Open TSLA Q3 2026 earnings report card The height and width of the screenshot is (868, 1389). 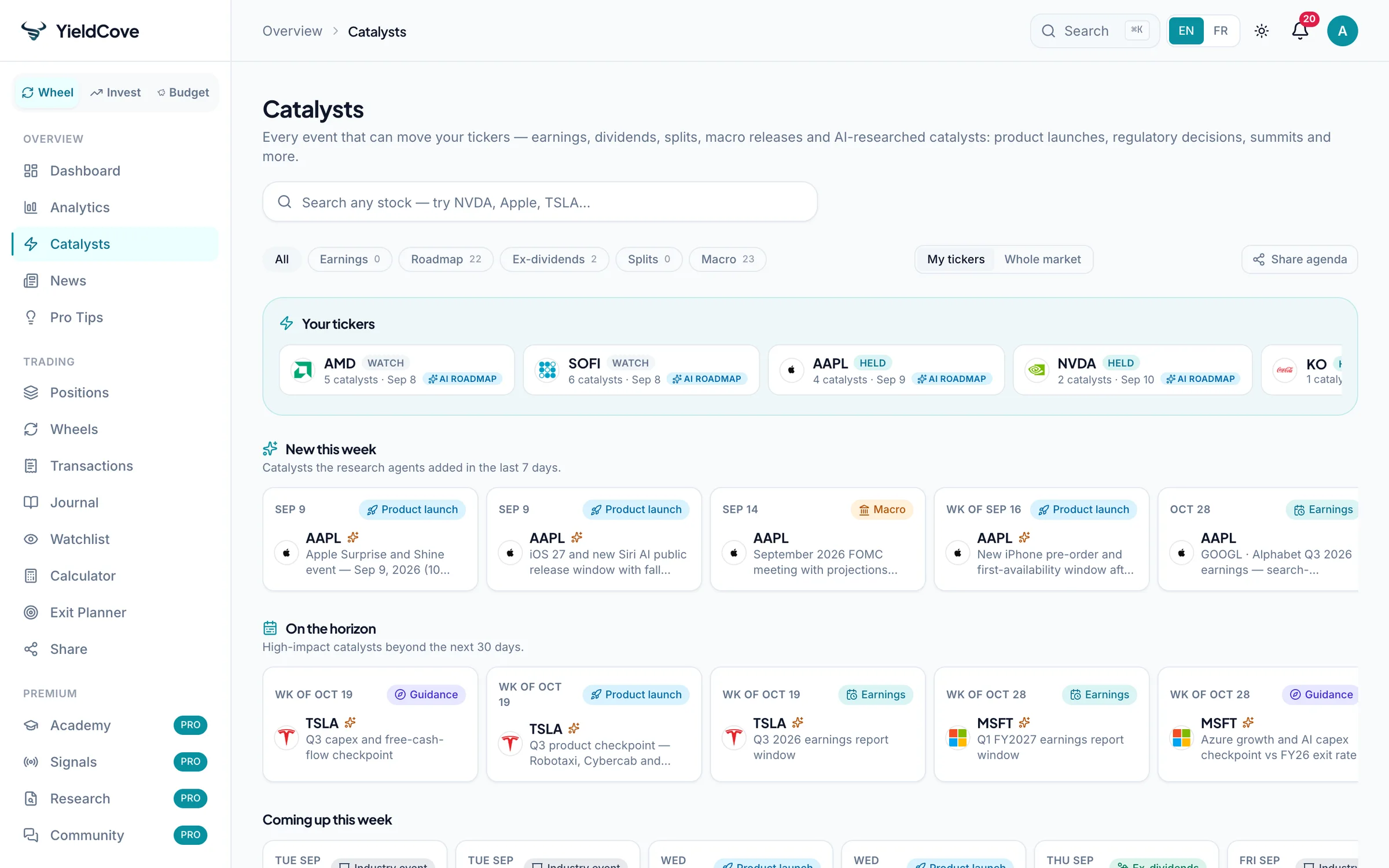coord(818,724)
